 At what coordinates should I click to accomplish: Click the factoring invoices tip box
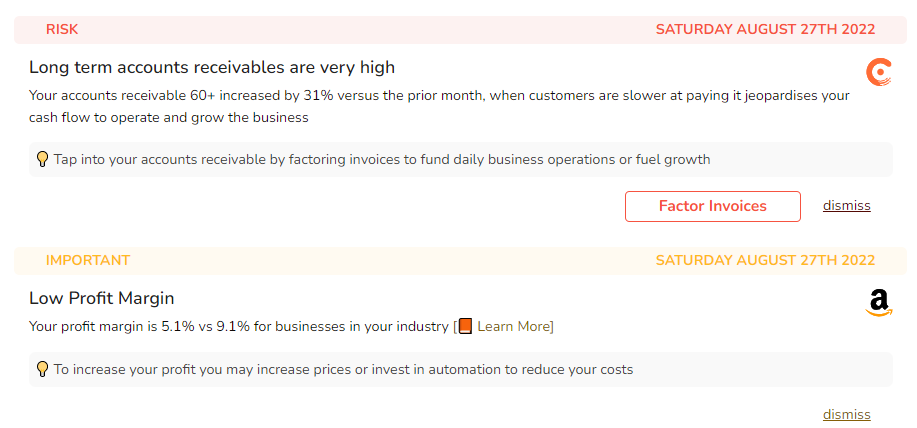(x=461, y=159)
